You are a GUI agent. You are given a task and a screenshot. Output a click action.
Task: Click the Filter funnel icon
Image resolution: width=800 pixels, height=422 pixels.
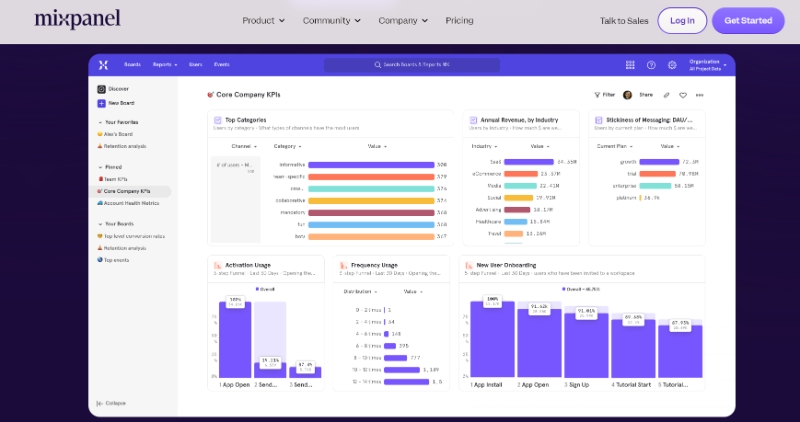(x=598, y=95)
